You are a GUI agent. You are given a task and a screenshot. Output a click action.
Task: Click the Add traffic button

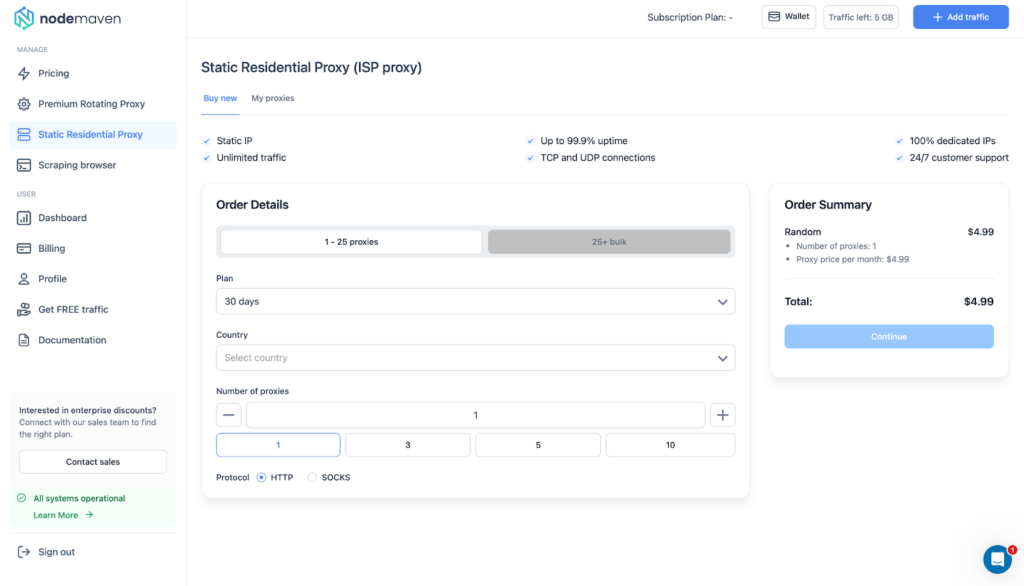(961, 17)
